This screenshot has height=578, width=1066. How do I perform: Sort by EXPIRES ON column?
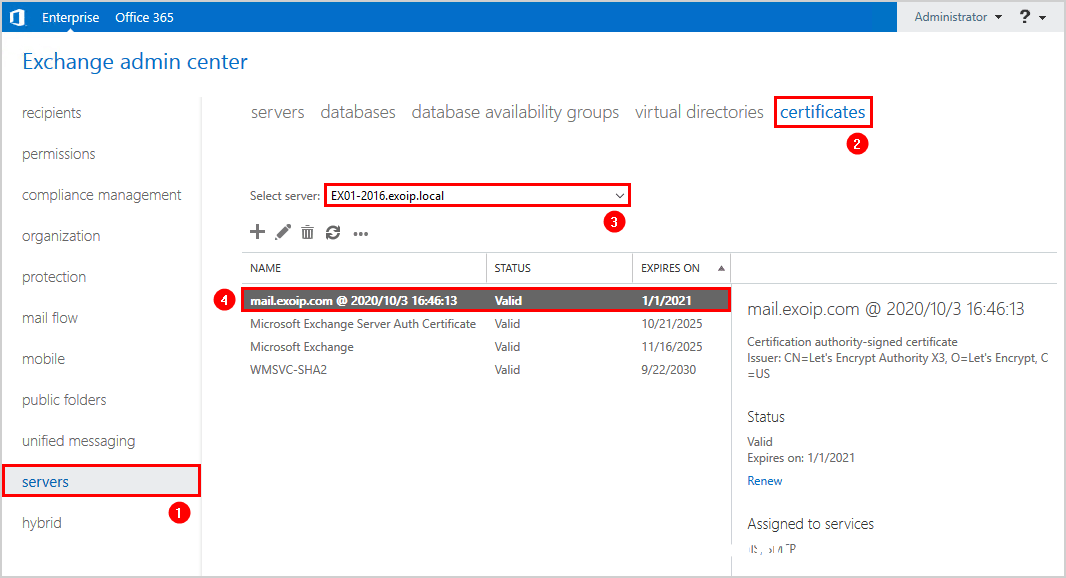click(x=682, y=268)
